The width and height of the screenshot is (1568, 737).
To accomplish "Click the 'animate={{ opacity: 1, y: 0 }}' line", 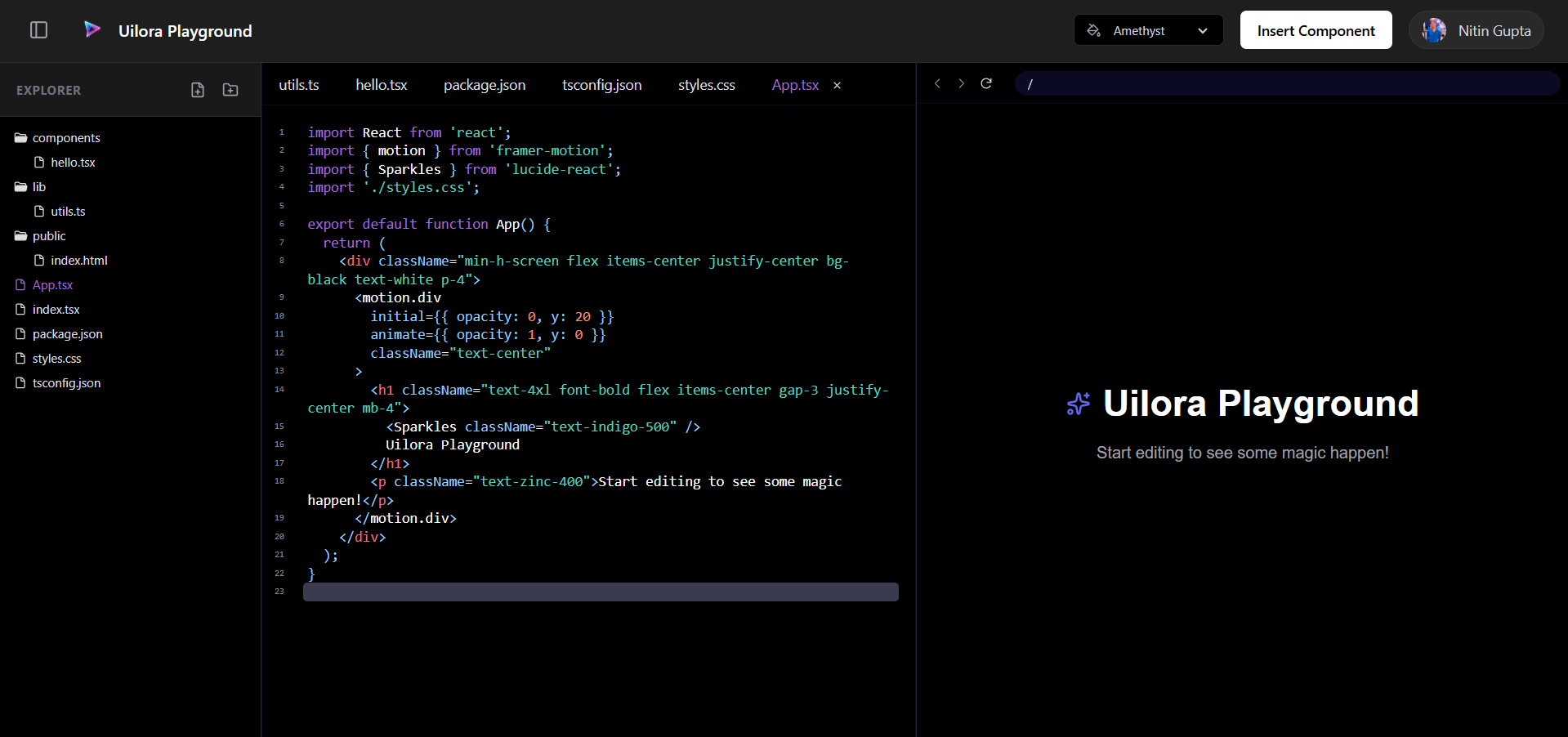I will coord(488,334).
